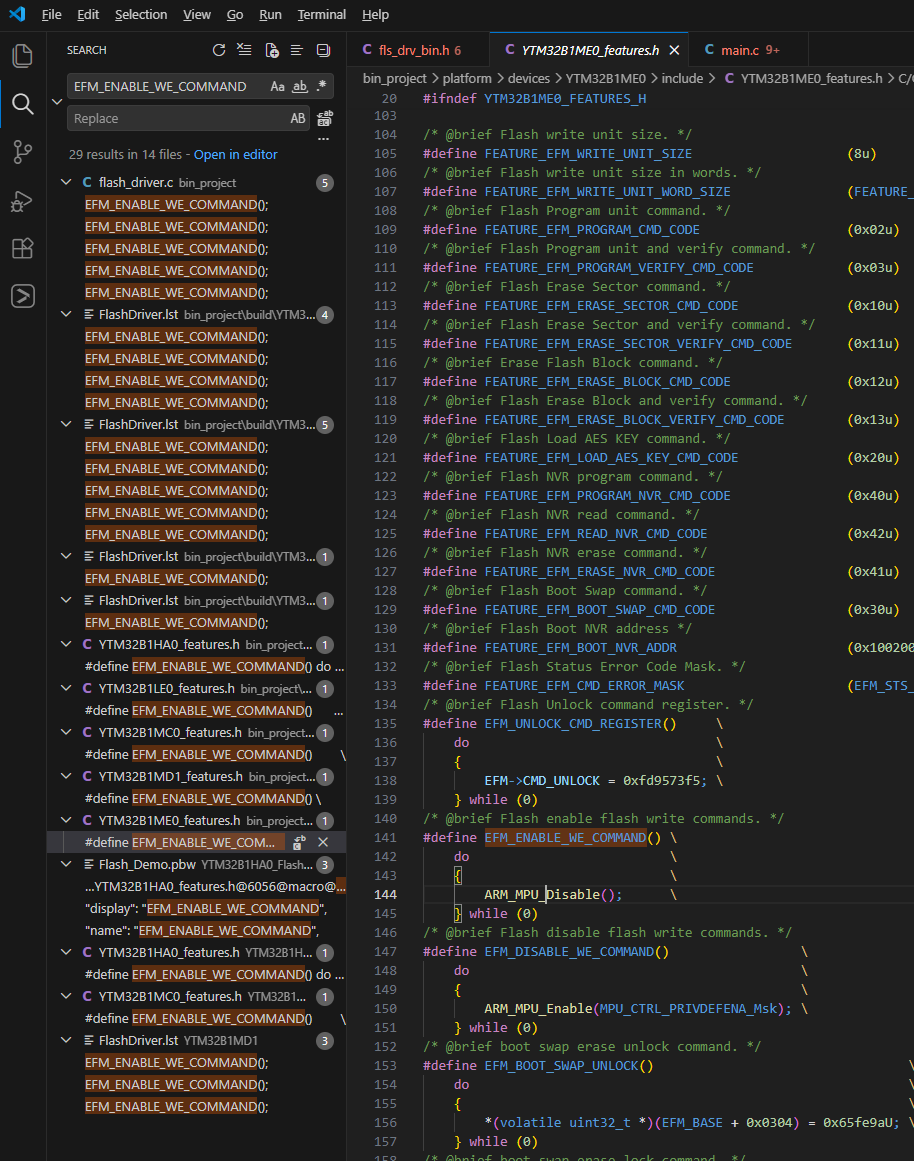914x1161 pixels.
Task: Enable Use Regular Expression search option
Action: (x=321, y=87)
